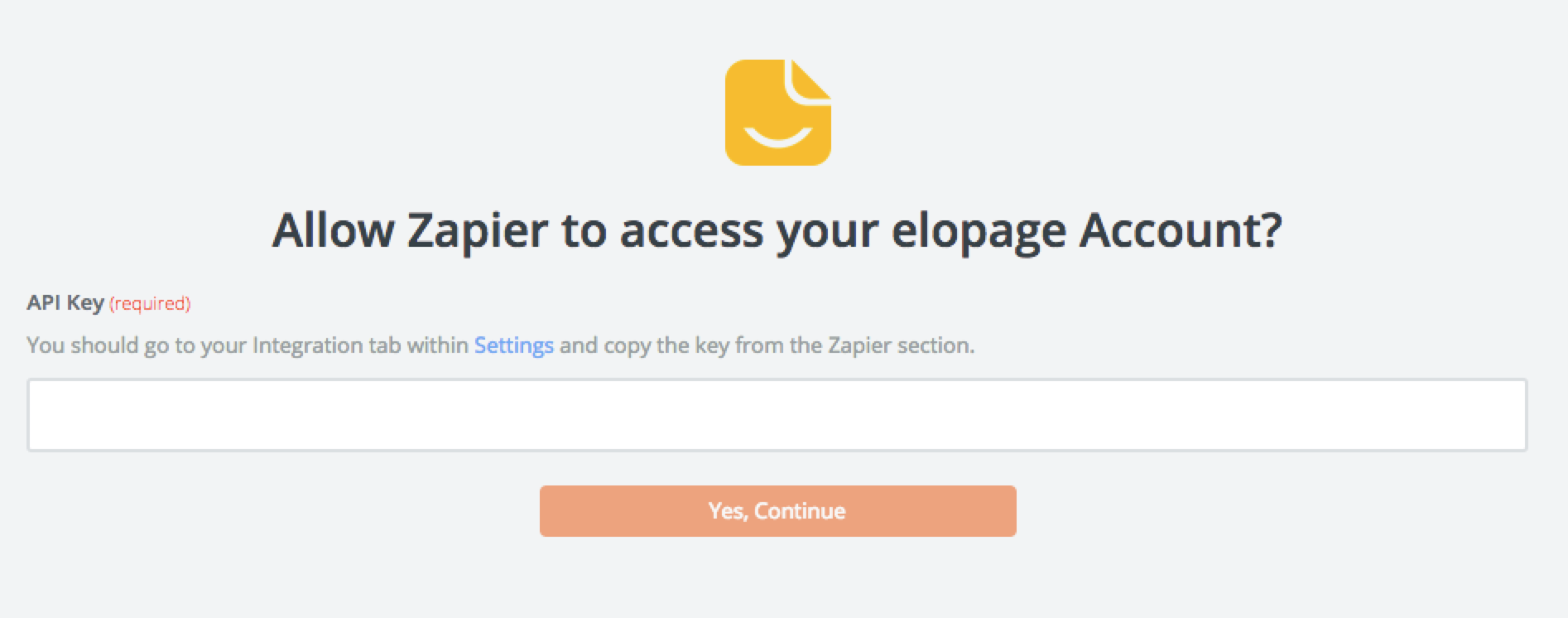
Task: Click the word your in the heading
Action: click(826, 233)
